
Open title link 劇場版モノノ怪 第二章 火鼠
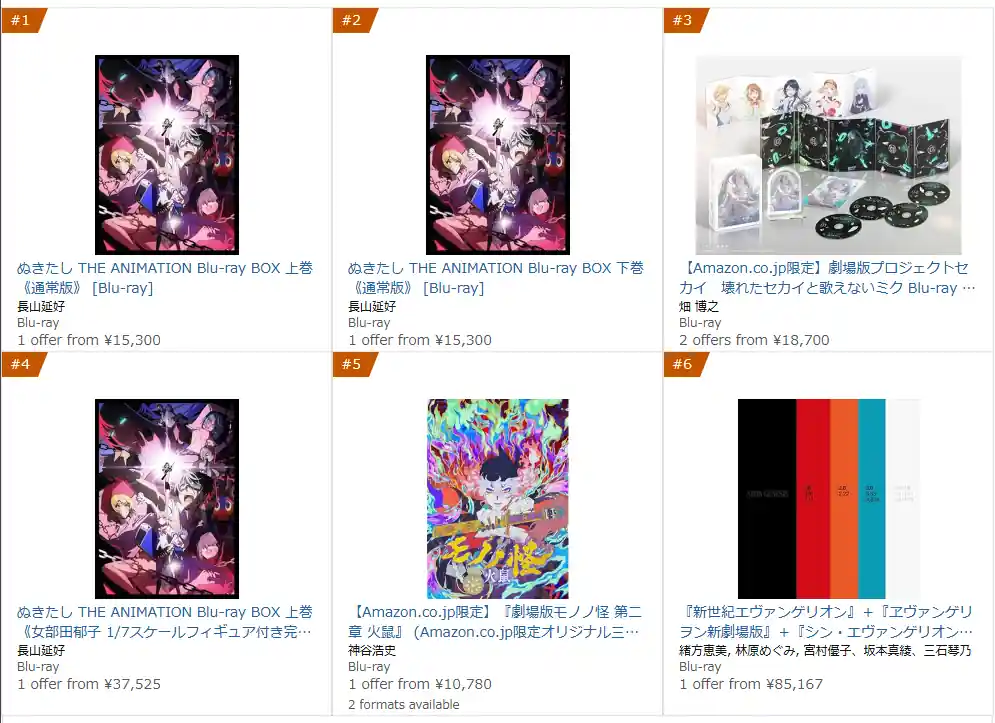496,622
